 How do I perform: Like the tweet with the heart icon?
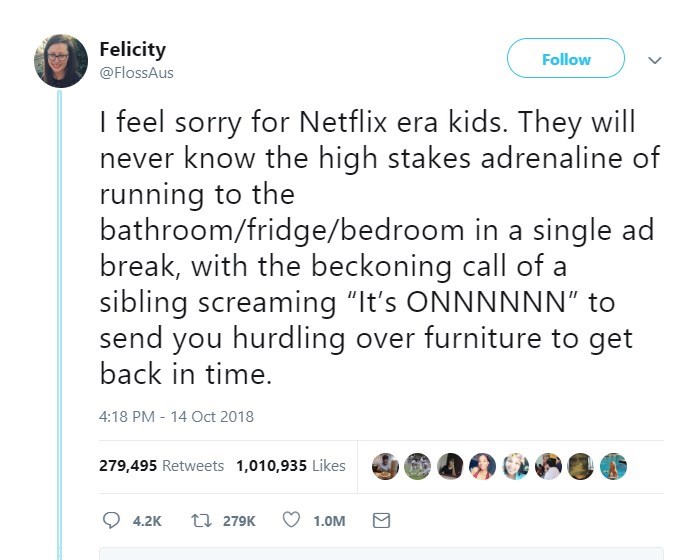292,520
